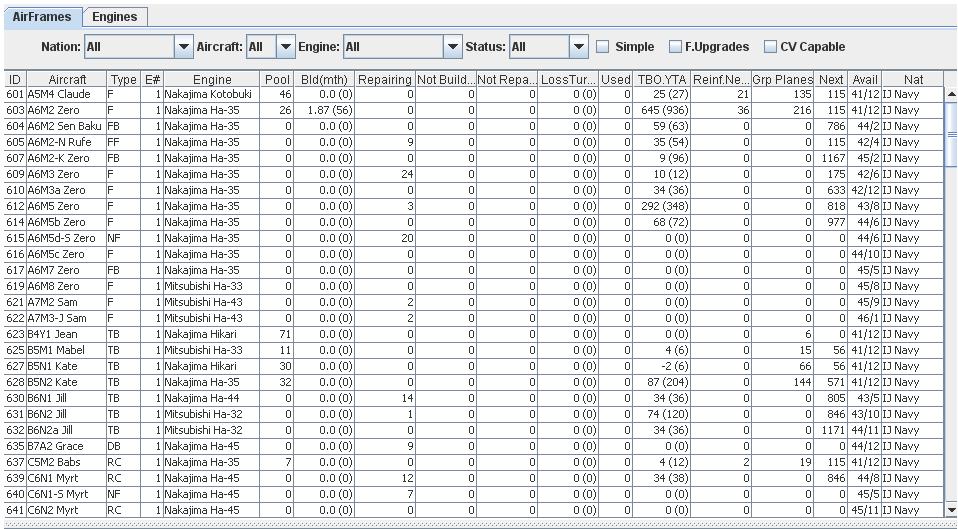Image resolution: width=958 pixels, height=529 pixels.
Task: Select the A6M2-K Zero row
Action: click(474, 158)
